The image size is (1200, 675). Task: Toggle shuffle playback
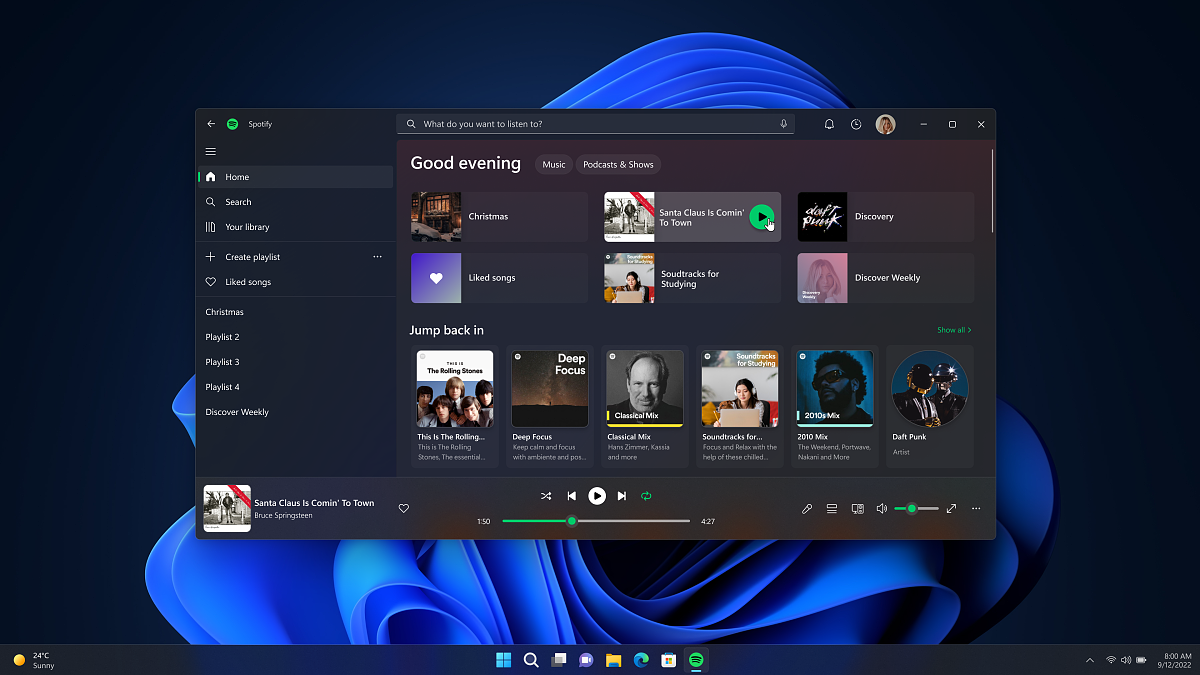(546, 496)
